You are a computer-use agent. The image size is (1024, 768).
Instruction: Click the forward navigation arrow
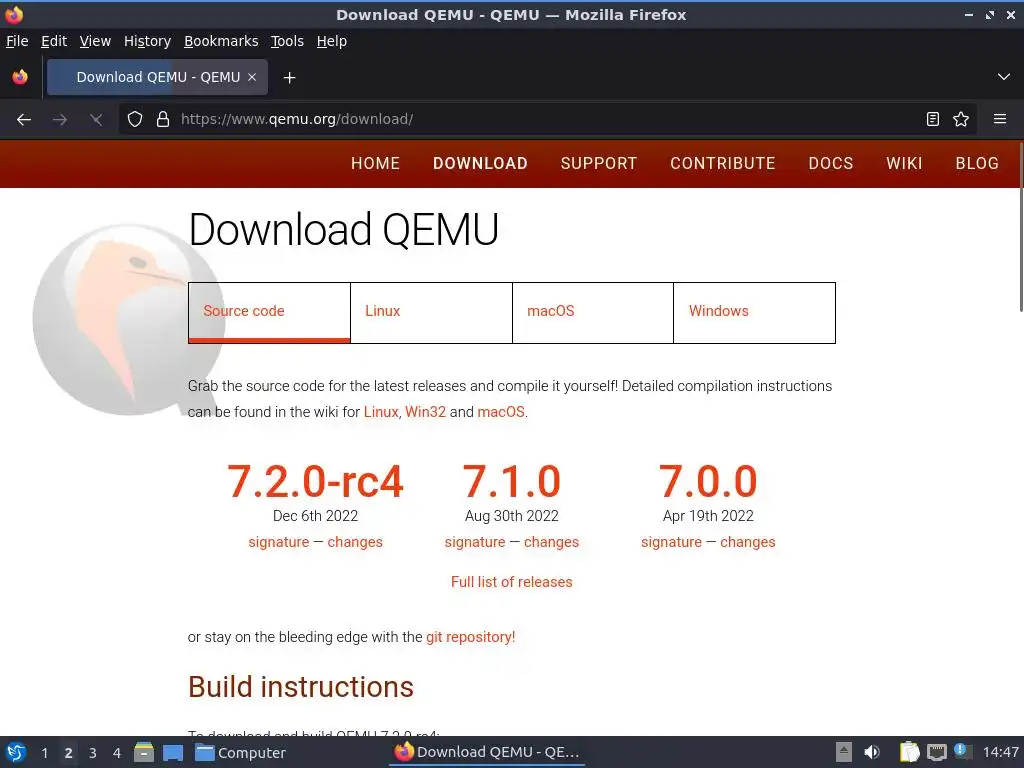tap(60, 120)
